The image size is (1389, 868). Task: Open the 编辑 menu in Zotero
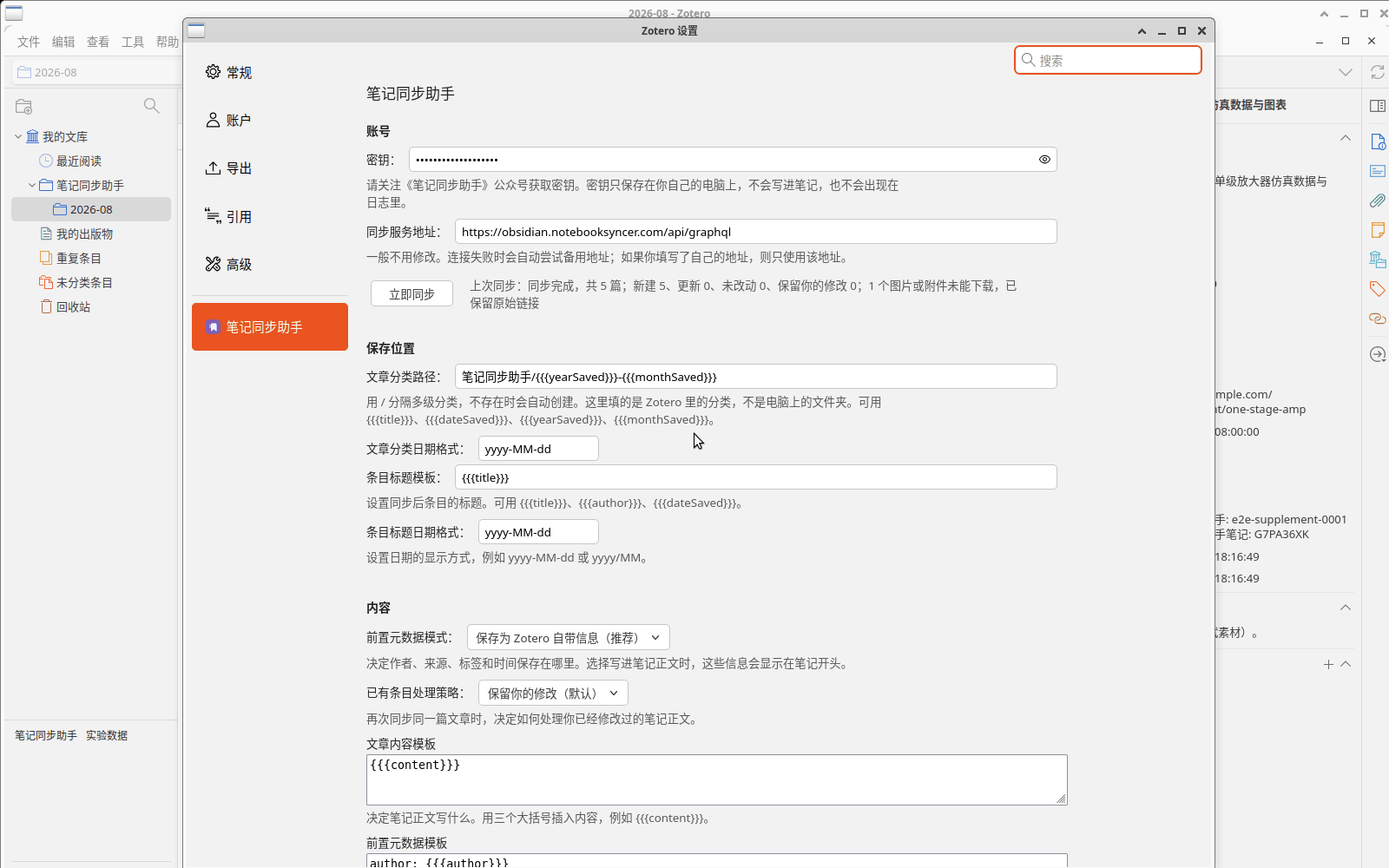(x=63, y=42)
